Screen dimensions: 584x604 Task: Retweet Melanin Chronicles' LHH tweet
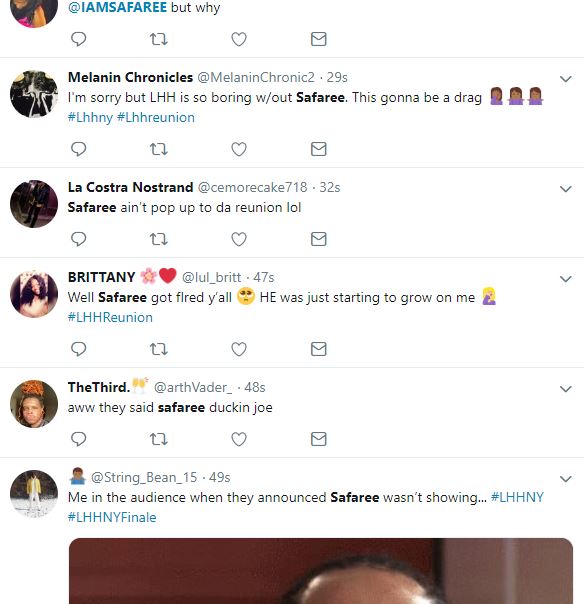[x=158, y=149]
